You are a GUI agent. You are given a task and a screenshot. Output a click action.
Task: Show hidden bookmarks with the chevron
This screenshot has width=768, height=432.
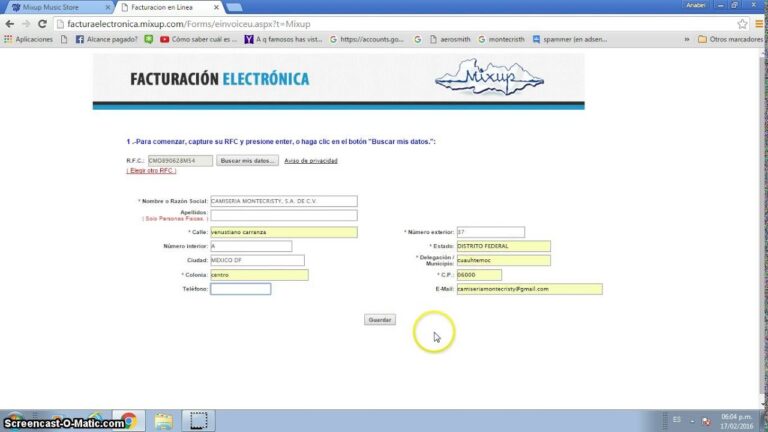tap(687, 39)
